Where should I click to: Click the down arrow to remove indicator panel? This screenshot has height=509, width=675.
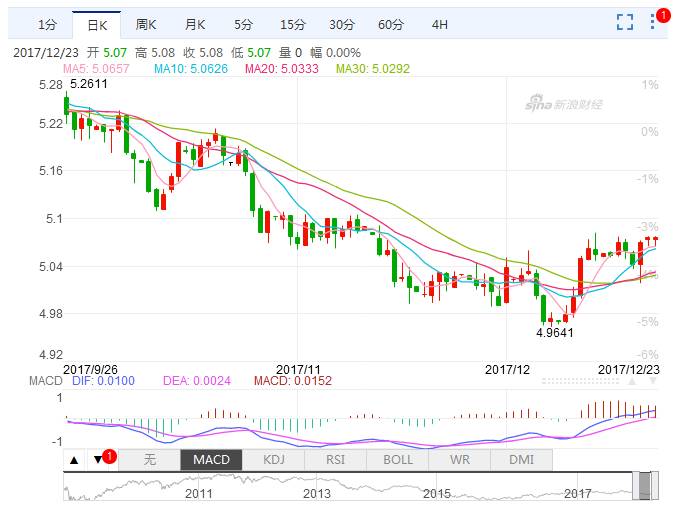tap(98, 460)
